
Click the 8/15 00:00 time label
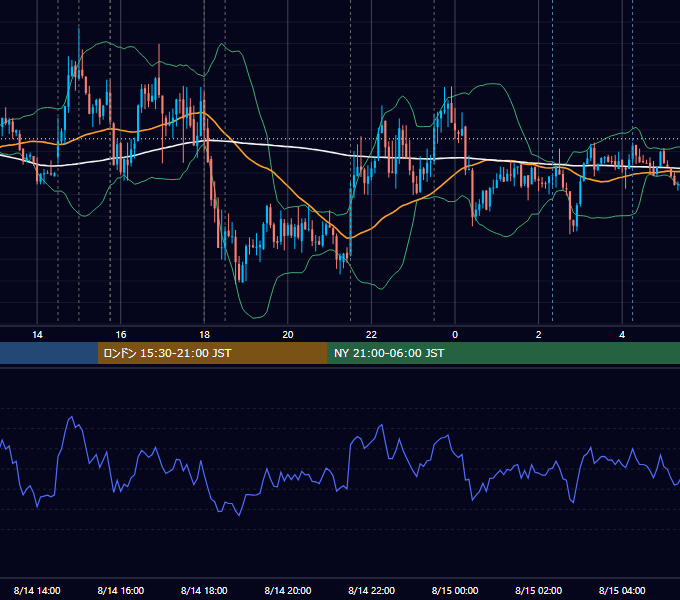(x=455, y=590)
